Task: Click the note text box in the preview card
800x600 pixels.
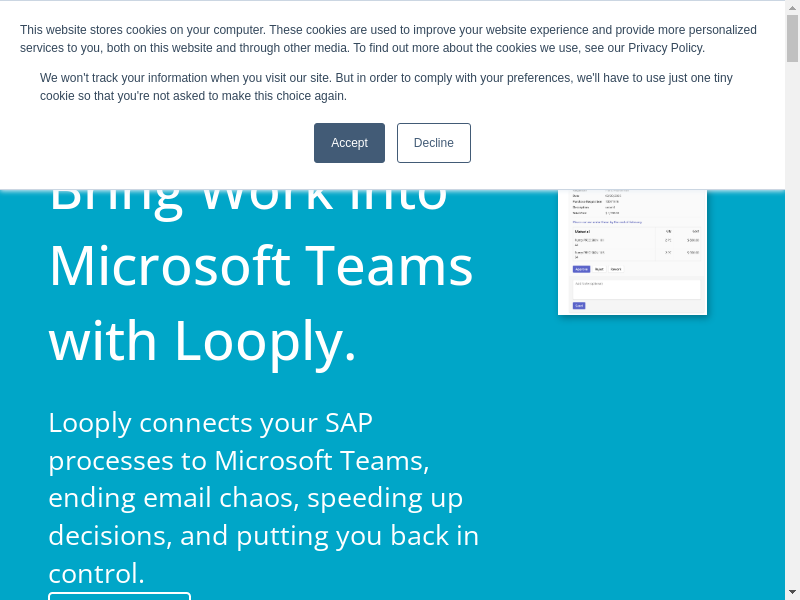Action: coord(636,288)
